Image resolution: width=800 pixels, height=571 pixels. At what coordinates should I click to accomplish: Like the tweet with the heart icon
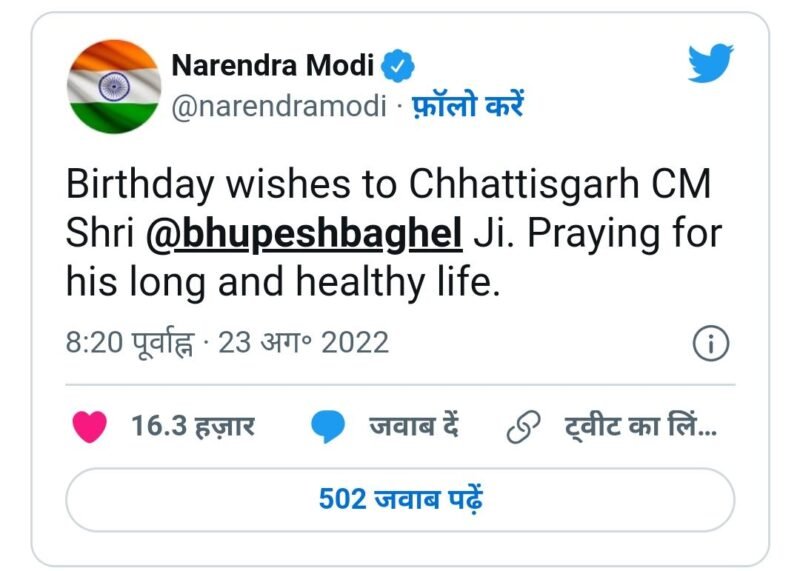90,427
